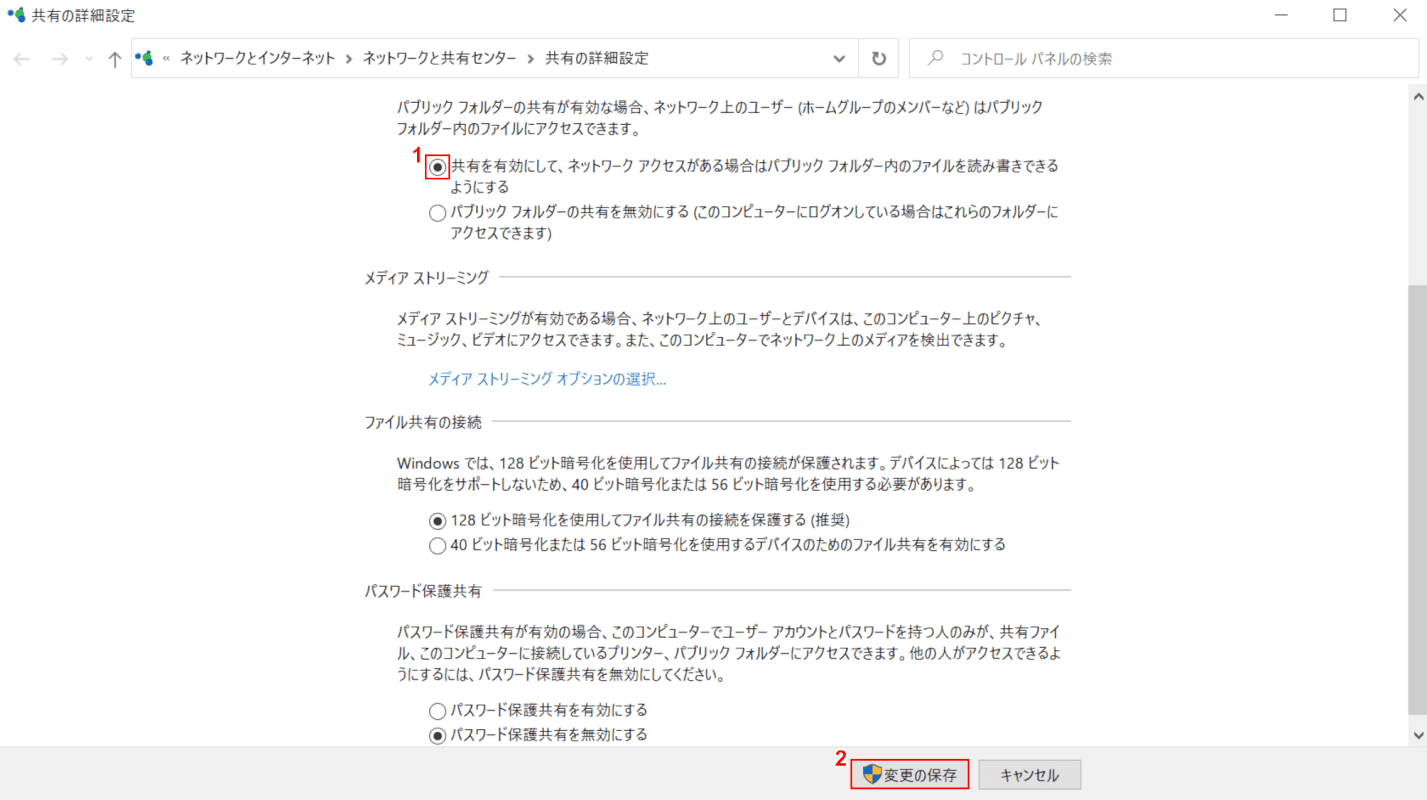Screen dimensions: 1427x800
Task: Click the window title bar app icon
Action: tap(16, 15)
